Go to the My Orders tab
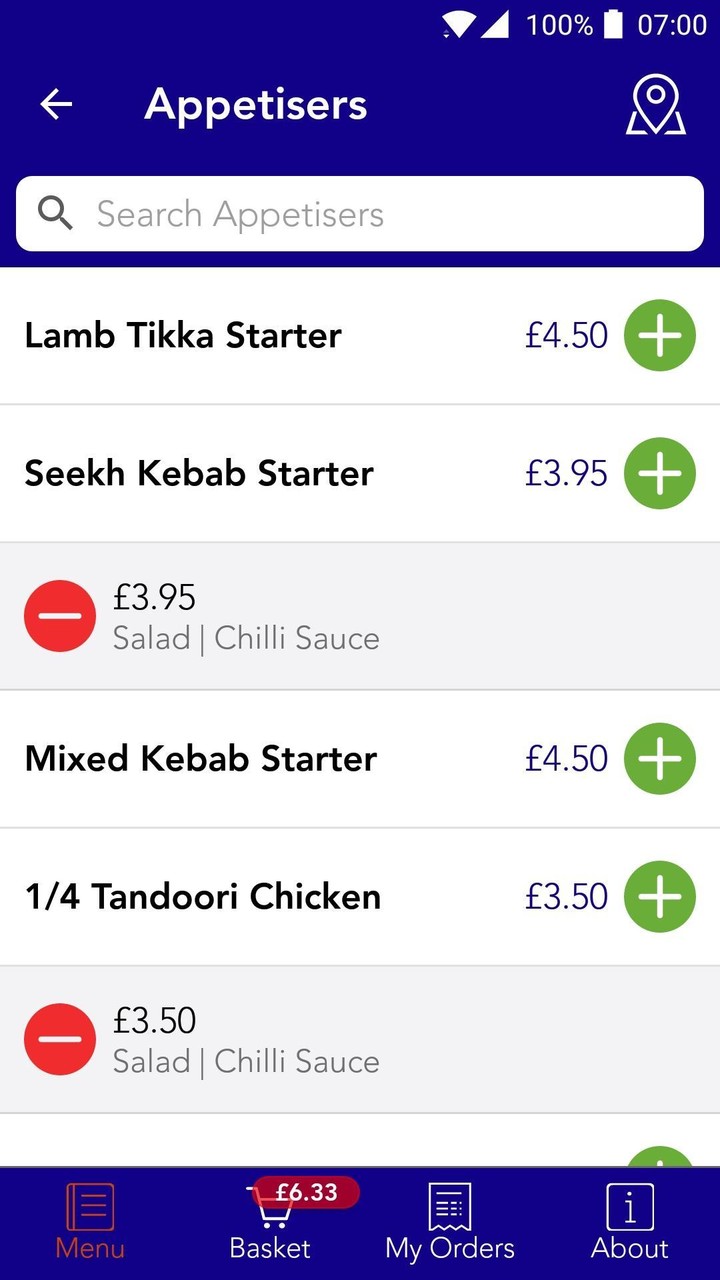 [450, 1222]
